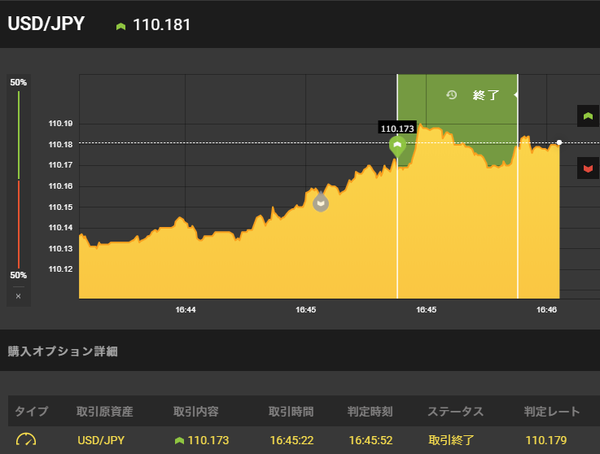
Task: Click the 16:45:52 expiry time cell
Action: point(371,440)
